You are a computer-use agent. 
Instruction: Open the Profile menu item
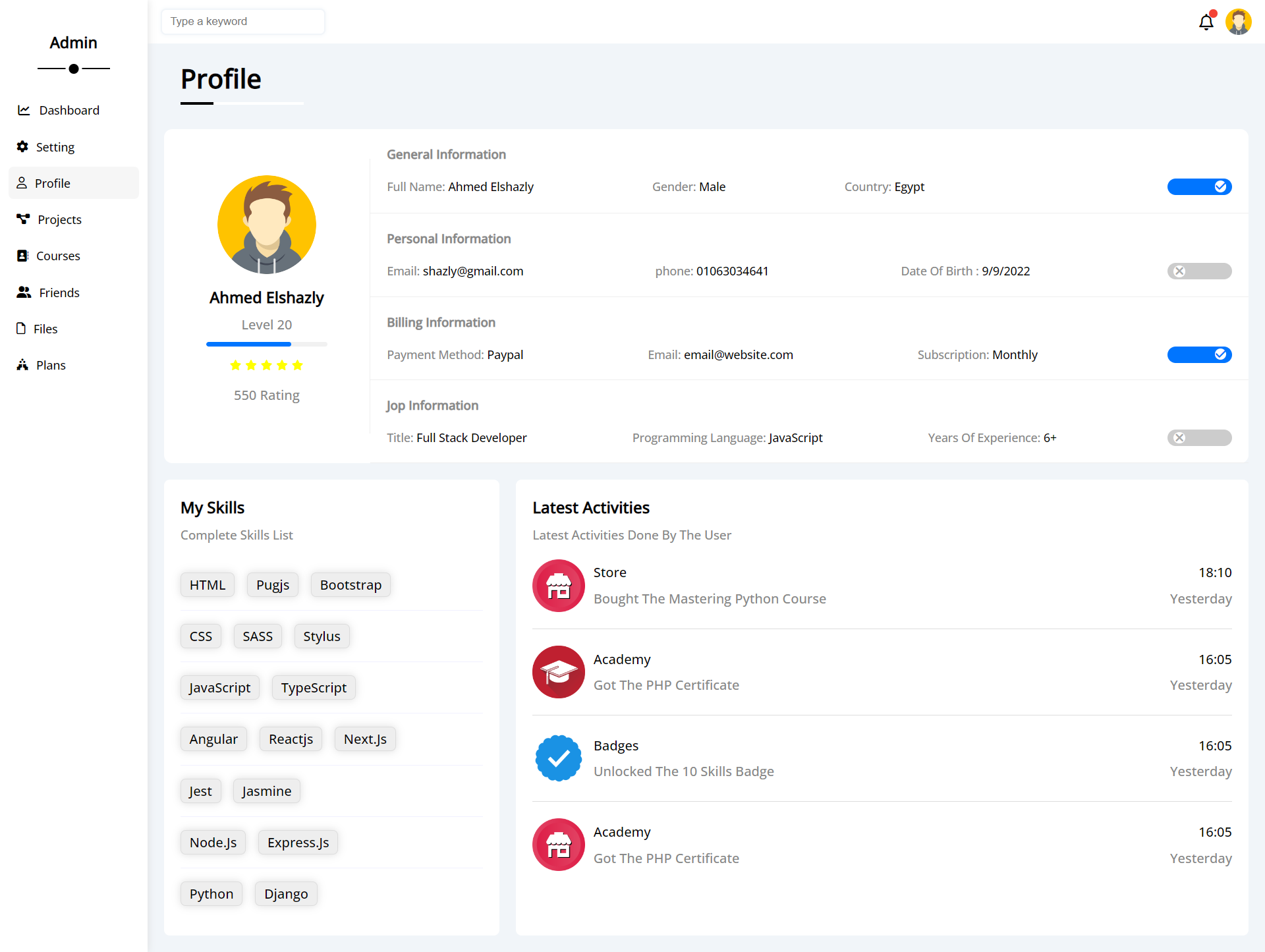(53, 182)
